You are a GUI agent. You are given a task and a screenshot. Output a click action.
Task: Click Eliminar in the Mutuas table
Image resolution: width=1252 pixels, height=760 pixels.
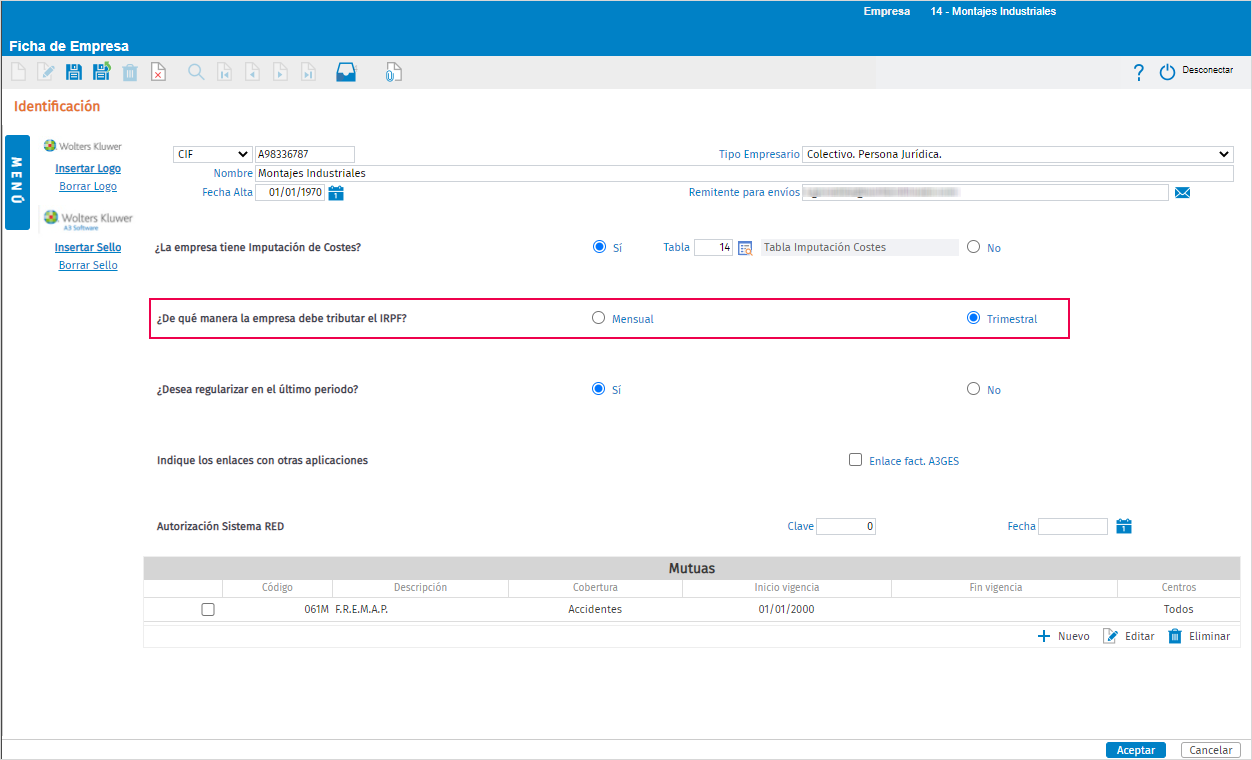click(x=1199, y=636)
